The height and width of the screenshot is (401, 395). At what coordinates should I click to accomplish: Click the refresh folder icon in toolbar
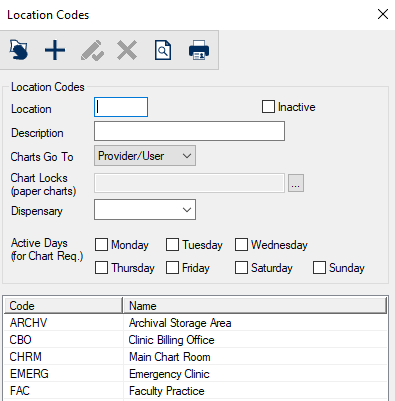(x=18, y=50)
